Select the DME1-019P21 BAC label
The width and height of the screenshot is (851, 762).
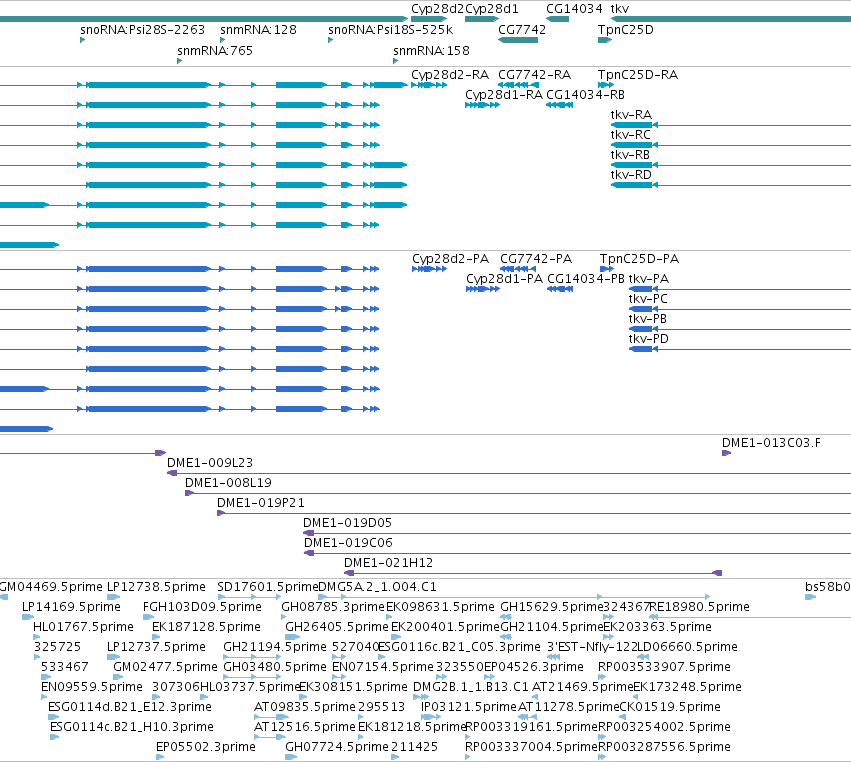point(261,503)
